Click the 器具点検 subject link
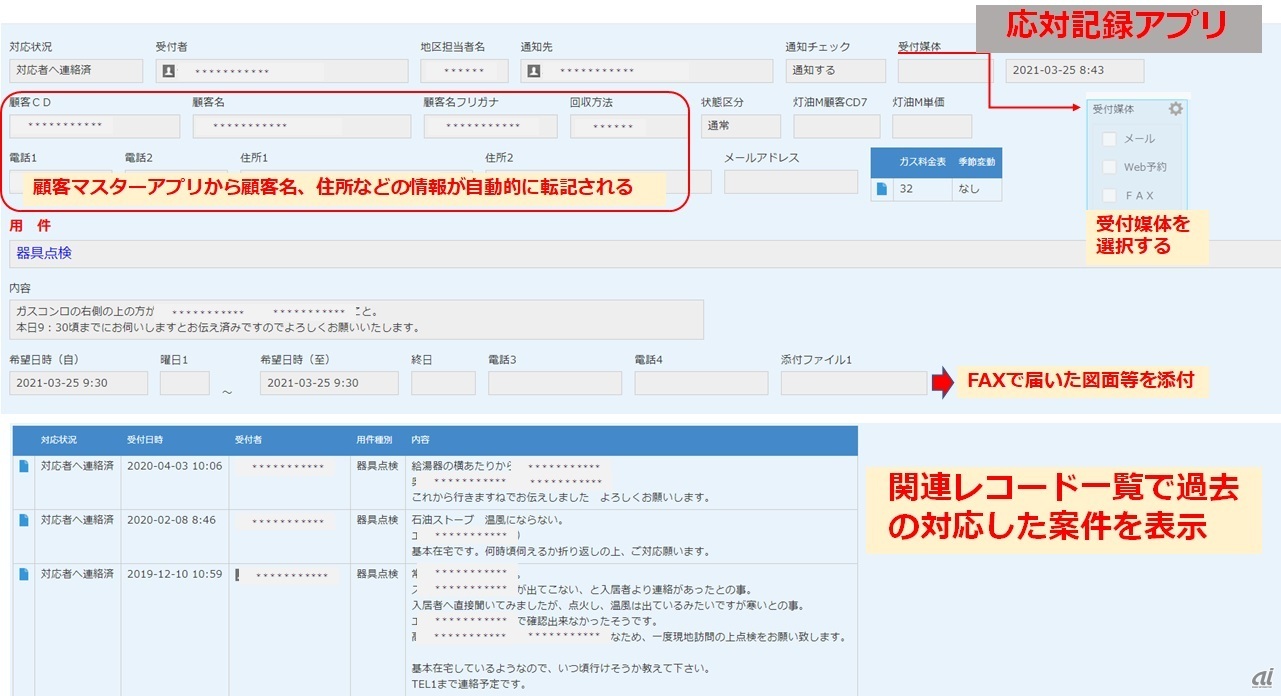Image resolution: width=1281 pixels, height=696 pixels. click(44, 254)
